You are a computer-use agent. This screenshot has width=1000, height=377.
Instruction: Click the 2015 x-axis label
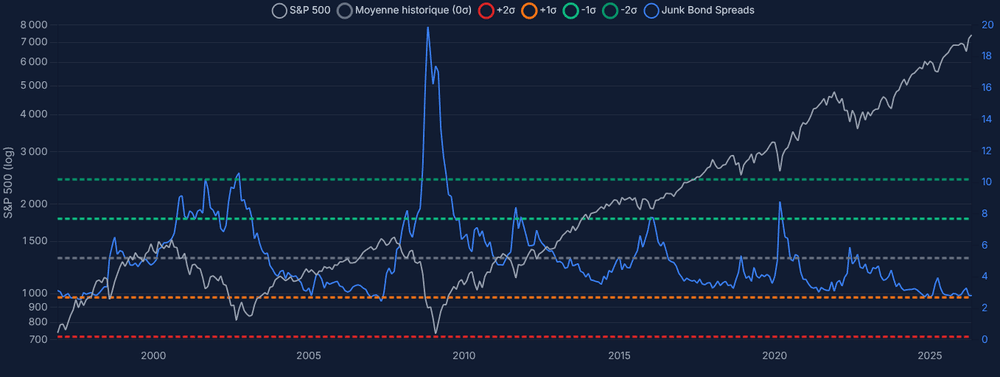619,355
